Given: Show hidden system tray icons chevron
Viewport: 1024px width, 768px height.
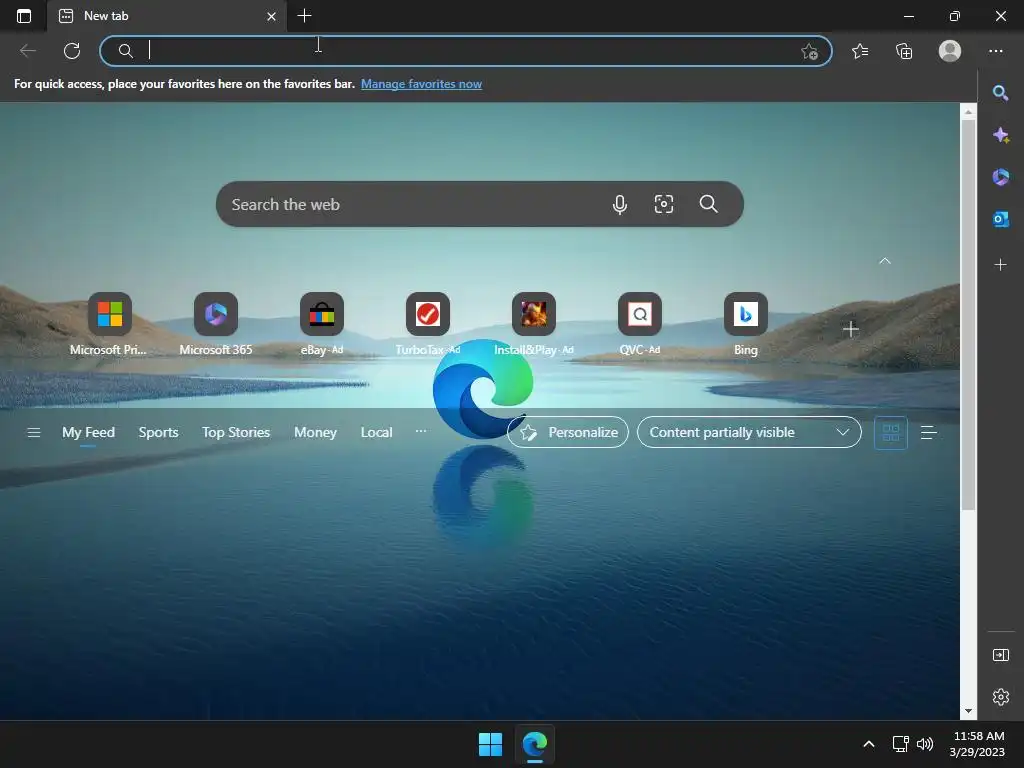Looking at the screenshot, I should (869, 744).
